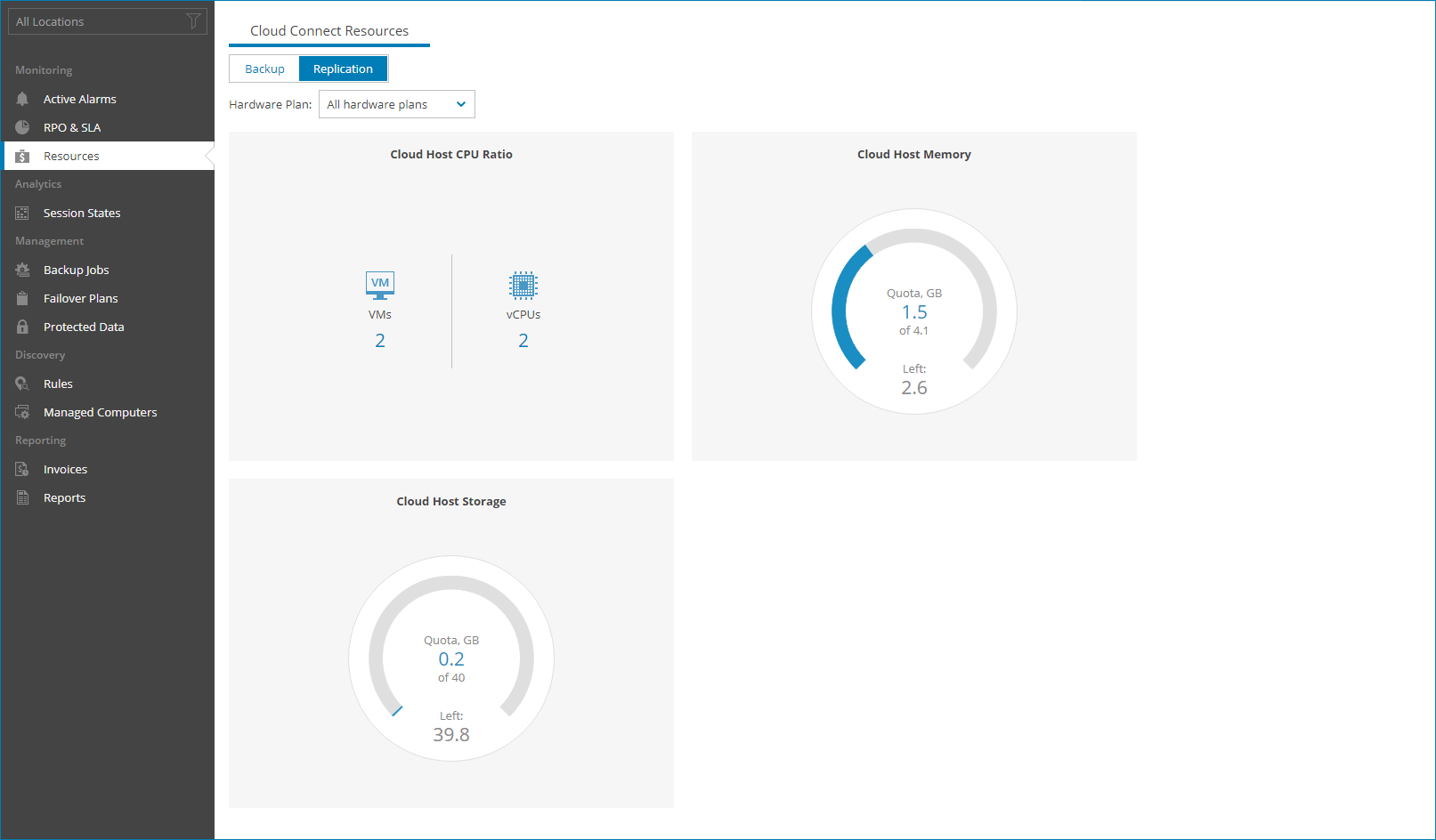Select the RPO & SLA pie chart icon

(x=22, y=126)
